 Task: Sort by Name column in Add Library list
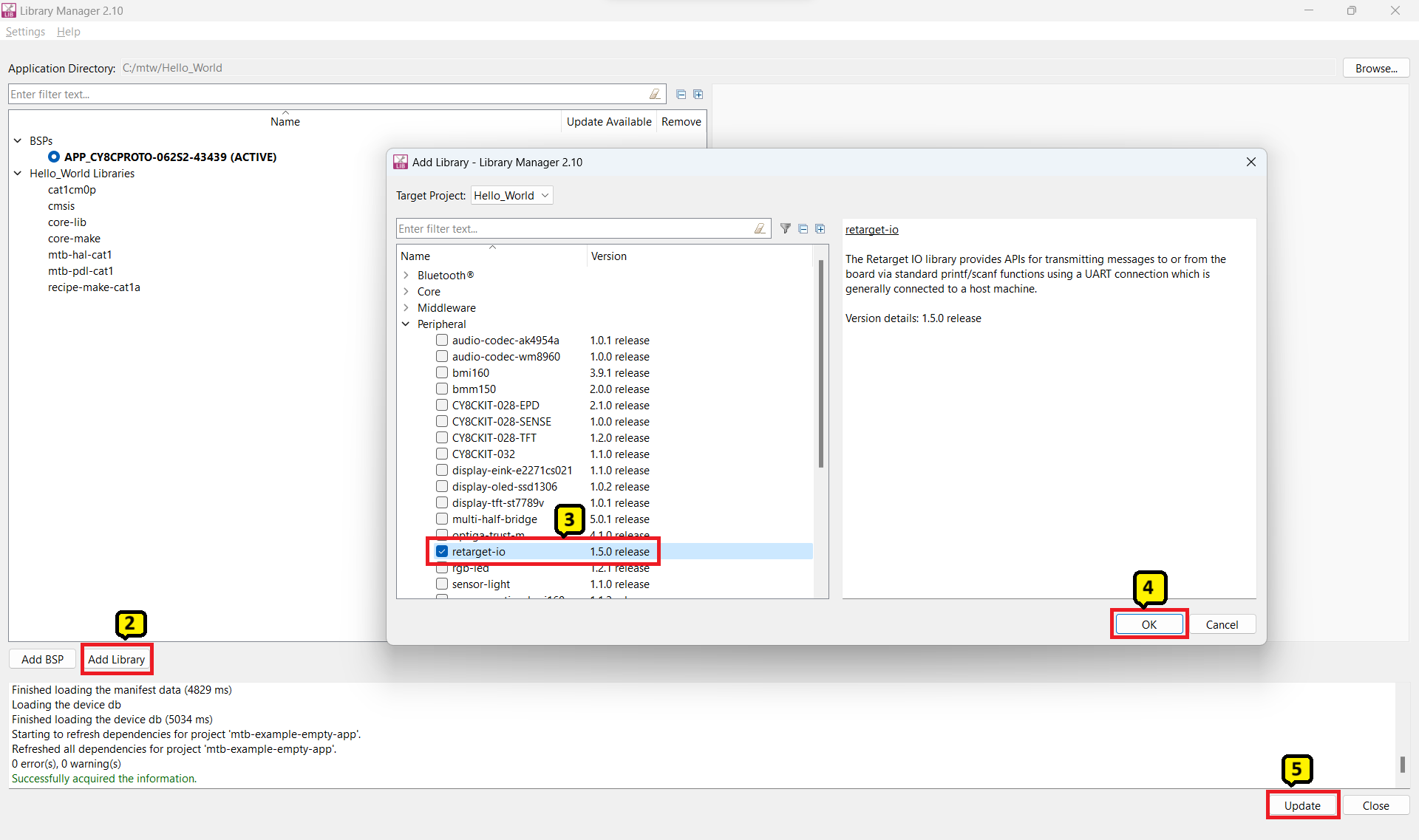[x=492, y=256]
